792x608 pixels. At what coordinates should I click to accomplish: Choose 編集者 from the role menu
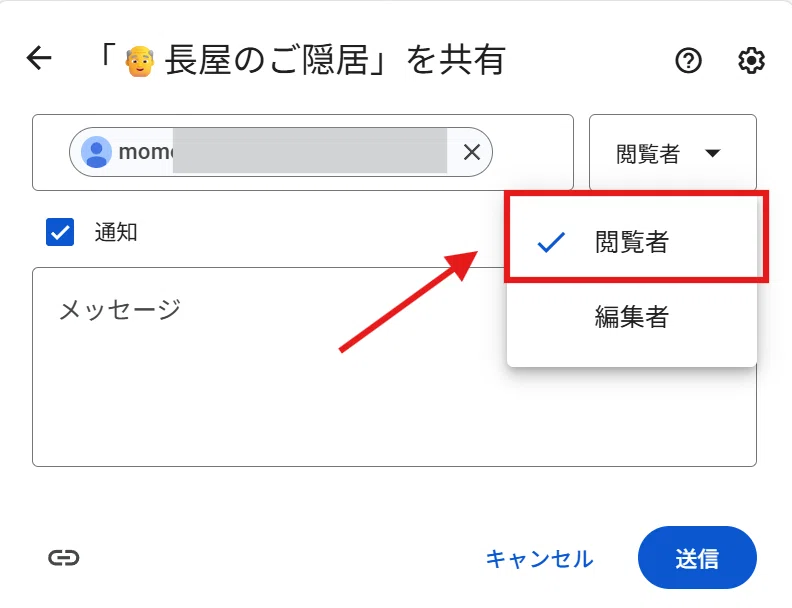[632, 317]
